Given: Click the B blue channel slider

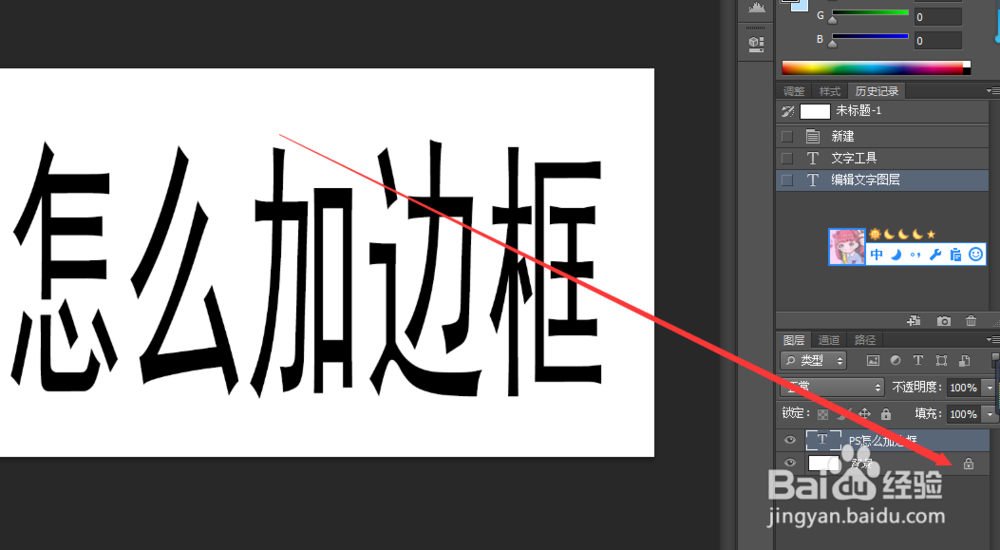Looking at the screenshot, I should (870, 37).
